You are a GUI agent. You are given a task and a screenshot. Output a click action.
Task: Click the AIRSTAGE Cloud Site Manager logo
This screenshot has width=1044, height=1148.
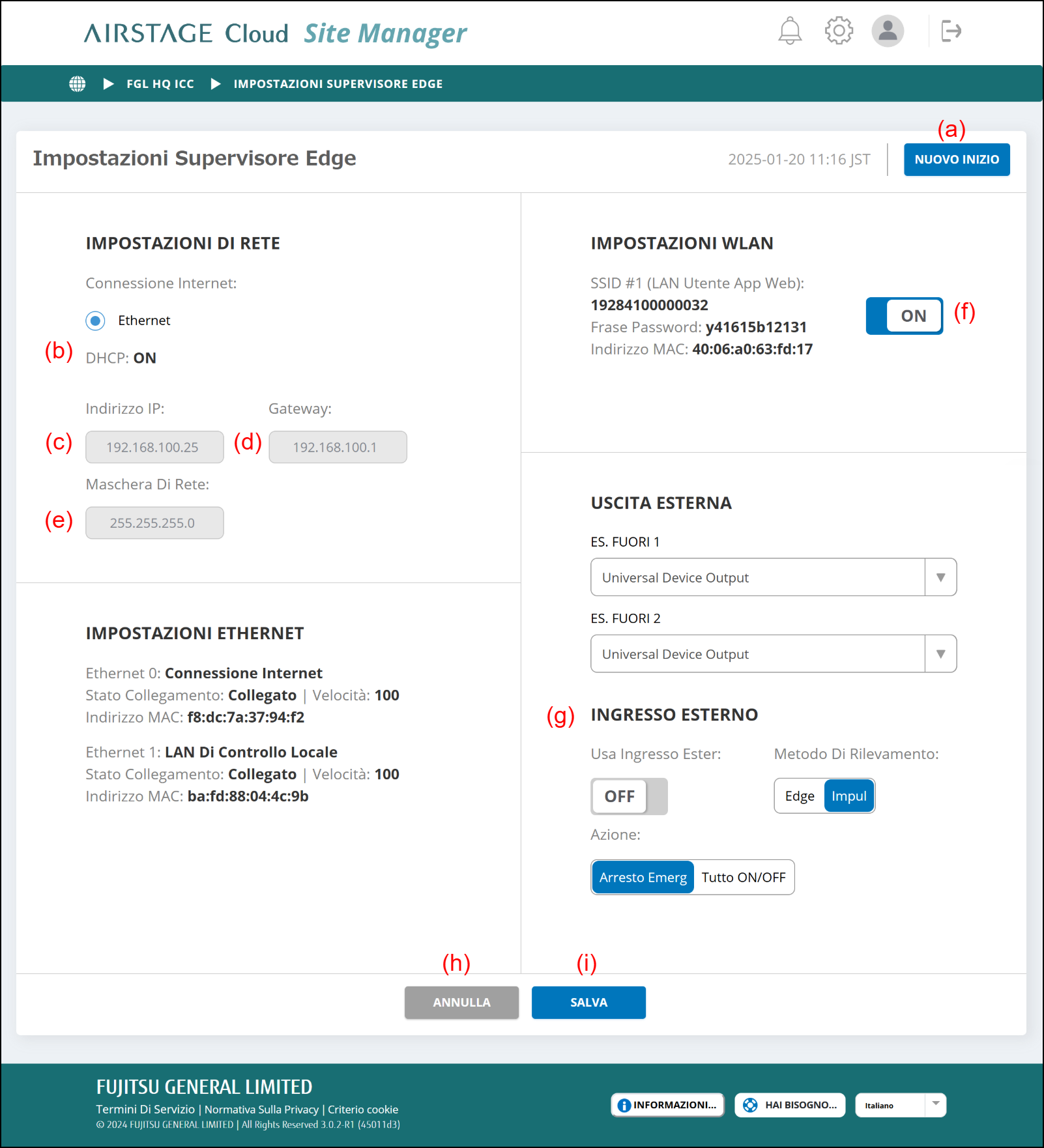click(274, 33)
